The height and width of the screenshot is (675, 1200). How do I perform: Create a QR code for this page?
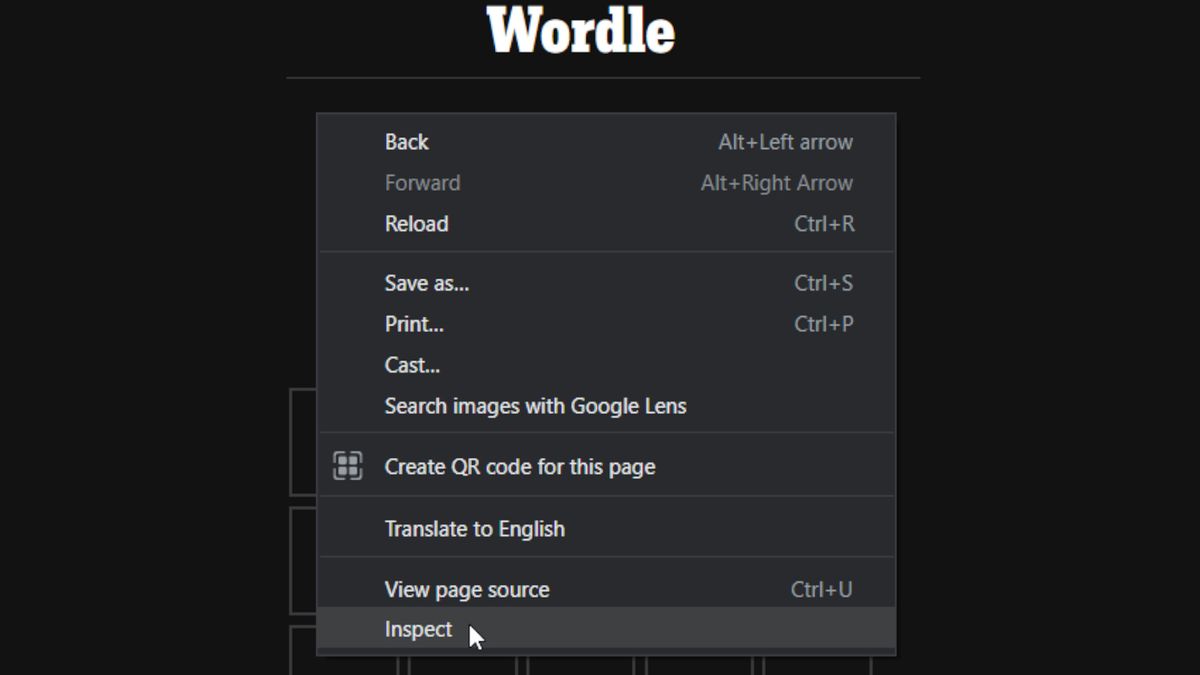click(x=519, y=466)
